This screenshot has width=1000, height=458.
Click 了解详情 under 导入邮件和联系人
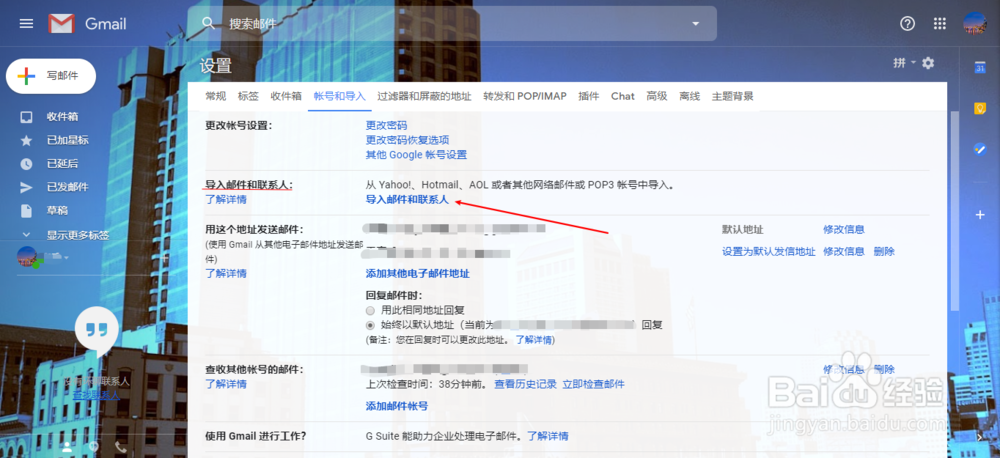click(x=226, y=200)
